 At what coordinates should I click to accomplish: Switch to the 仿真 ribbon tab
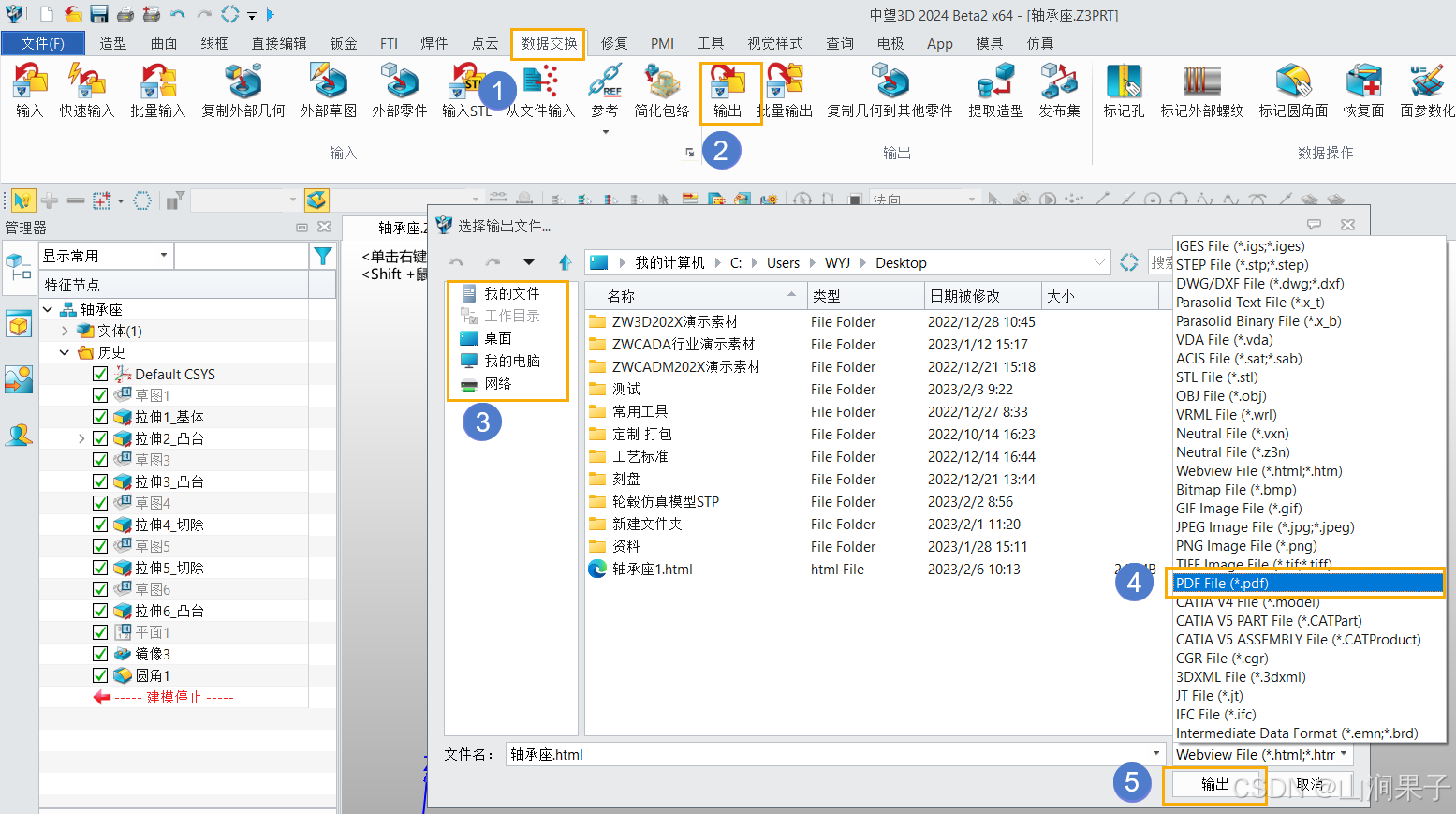tap(1039, 43)
